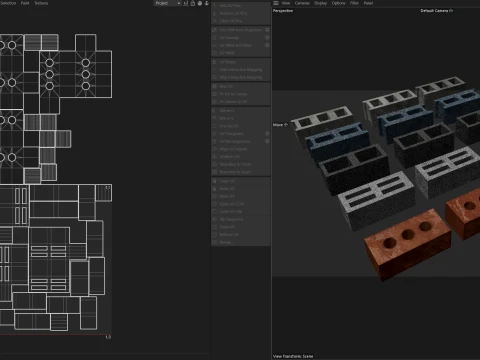Apply Mirror U
Screen dimensions: 480x360
(x=241, y=111)
